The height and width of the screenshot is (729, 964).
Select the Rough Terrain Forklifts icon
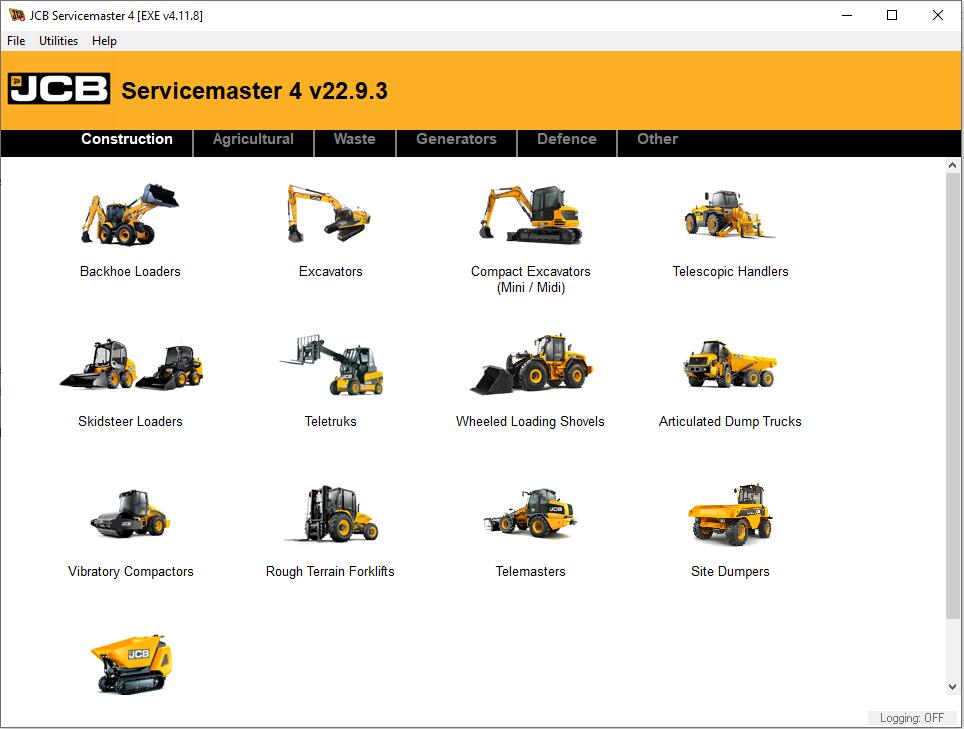point(332,513)
